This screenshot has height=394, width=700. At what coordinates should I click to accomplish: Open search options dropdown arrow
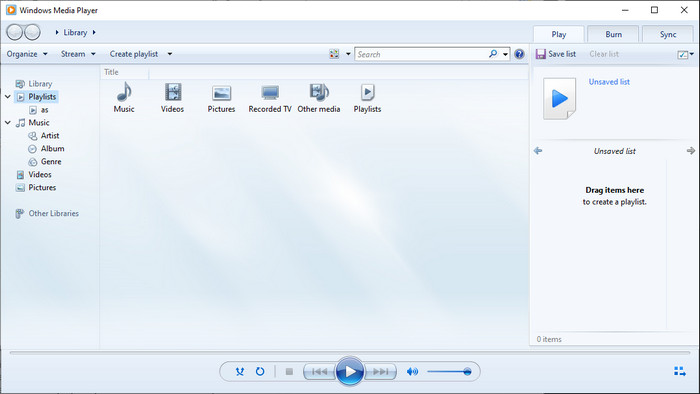[x=505, y=54]
